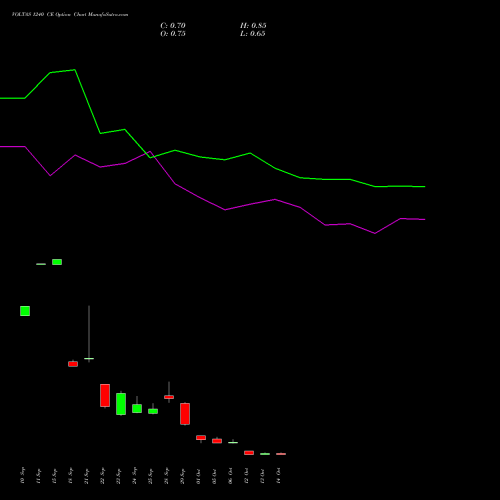Select the 21 Sep date label
This screenshot has width=500, height=500.
(x=86, y=476)
